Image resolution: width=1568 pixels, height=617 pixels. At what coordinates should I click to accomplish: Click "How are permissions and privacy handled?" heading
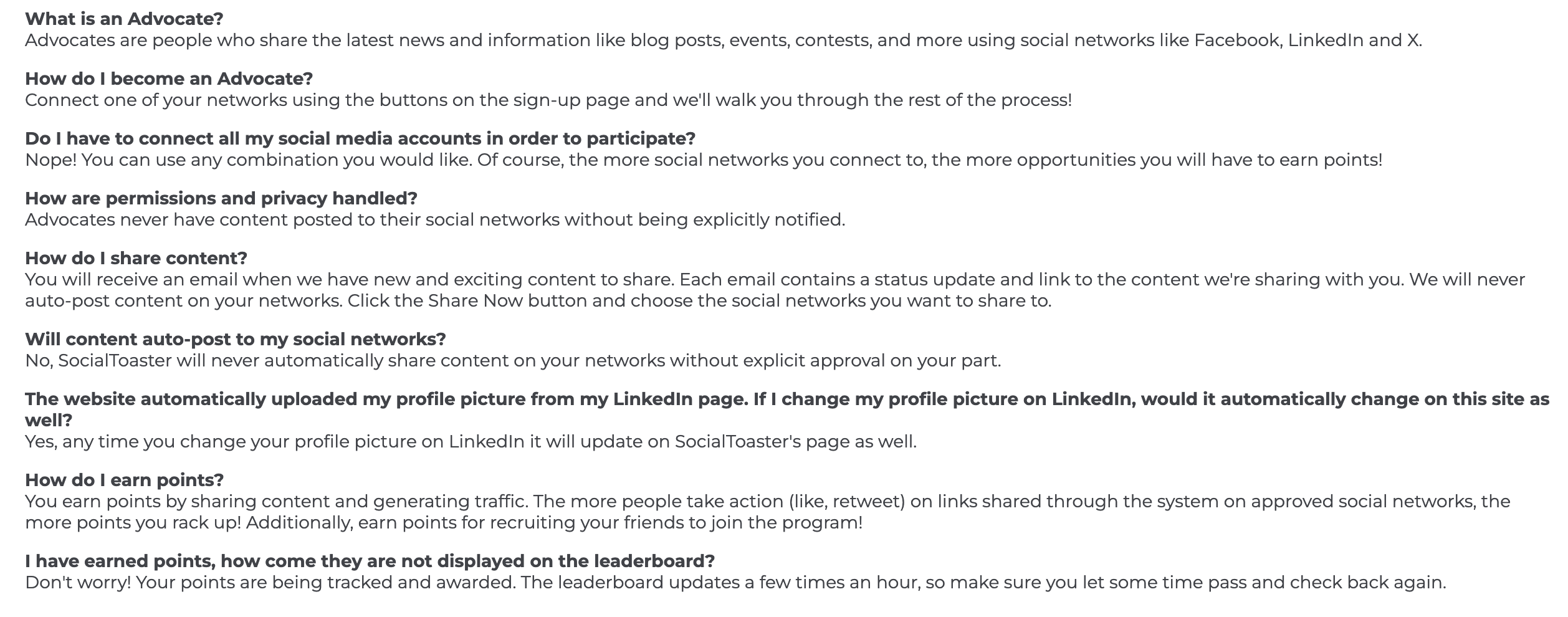point(221,198)
